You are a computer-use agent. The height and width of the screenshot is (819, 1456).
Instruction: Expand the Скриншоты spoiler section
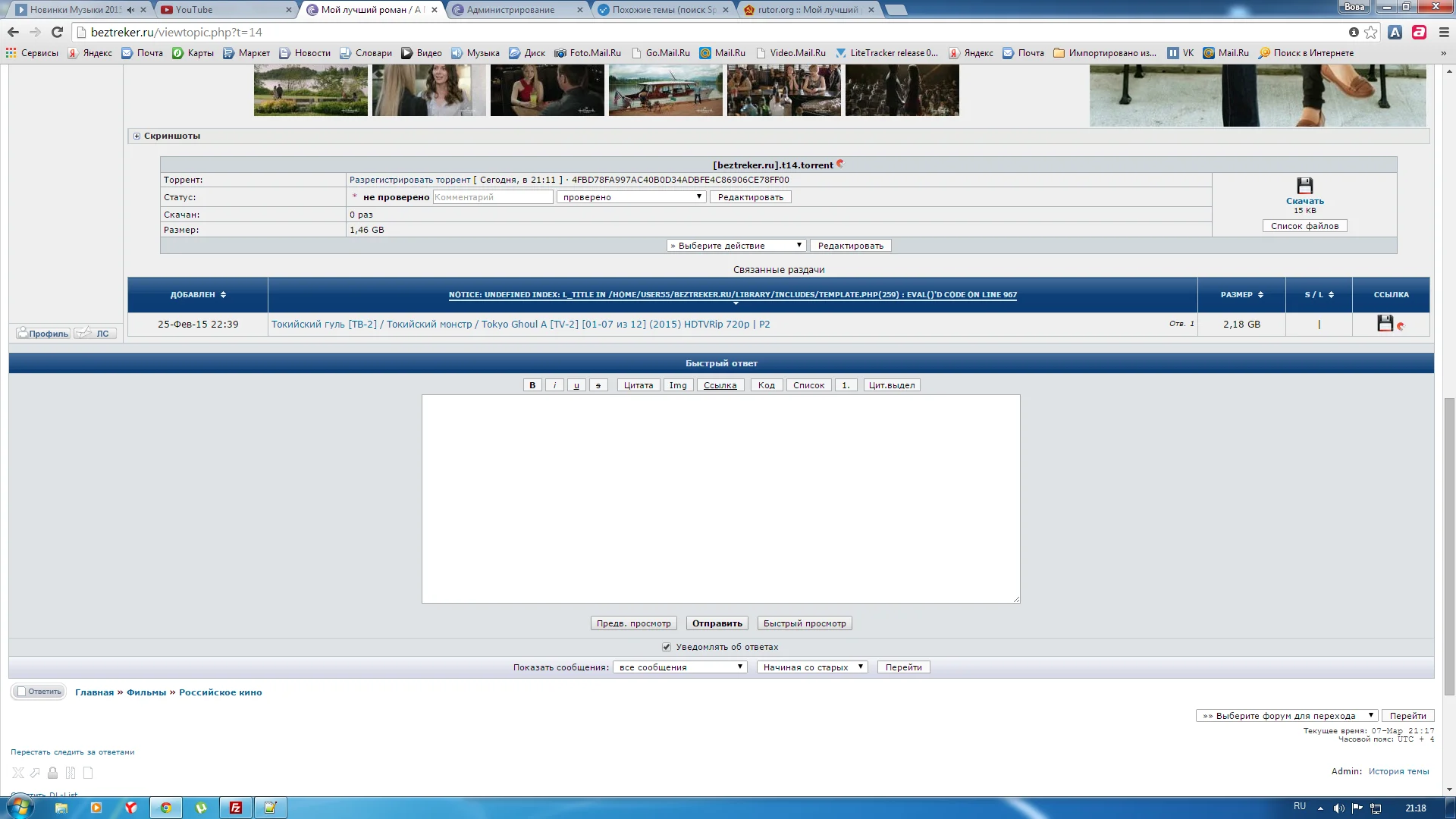pos(137,136)
